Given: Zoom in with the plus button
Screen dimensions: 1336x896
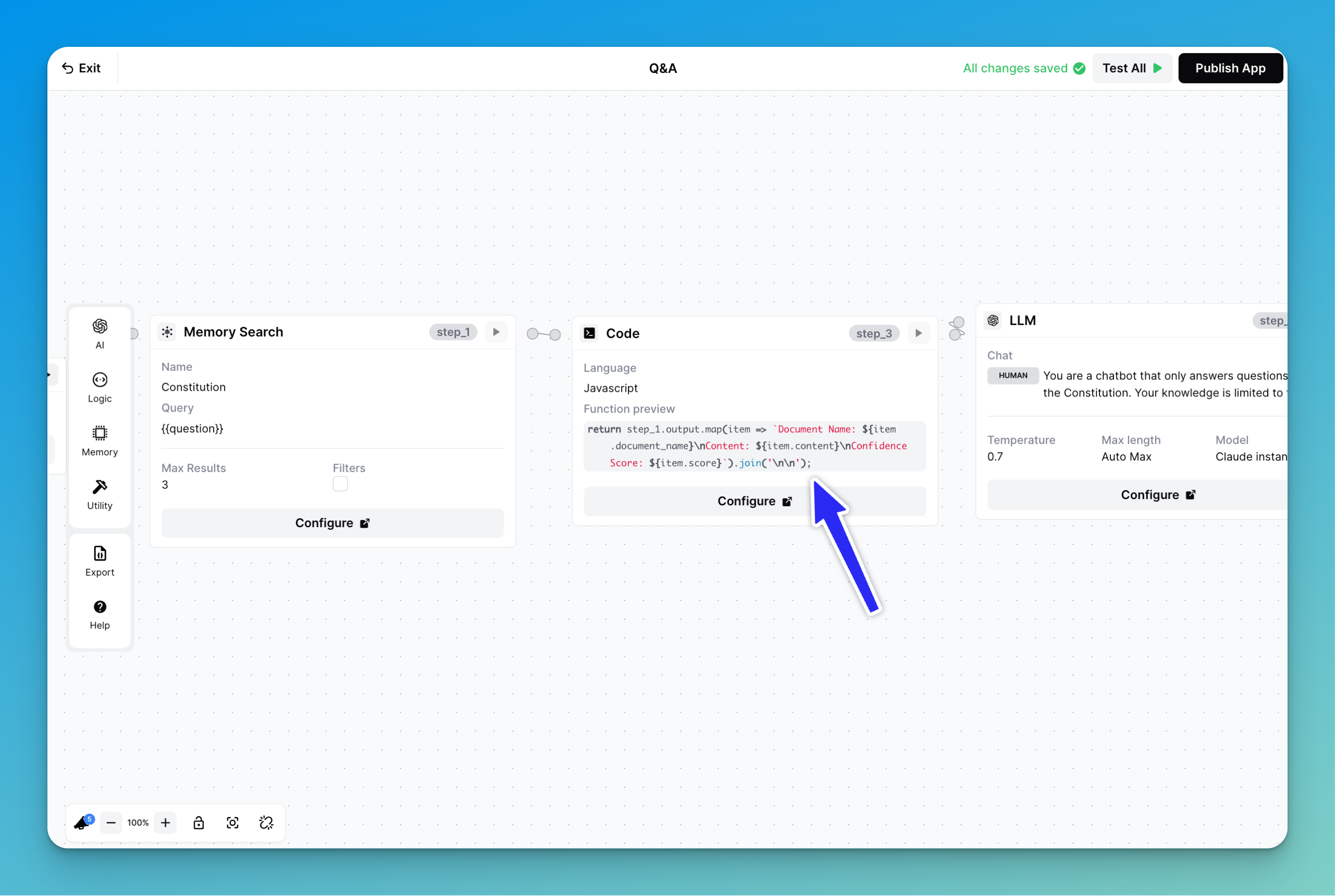Looking at the screenshot, I should point(165,822).
